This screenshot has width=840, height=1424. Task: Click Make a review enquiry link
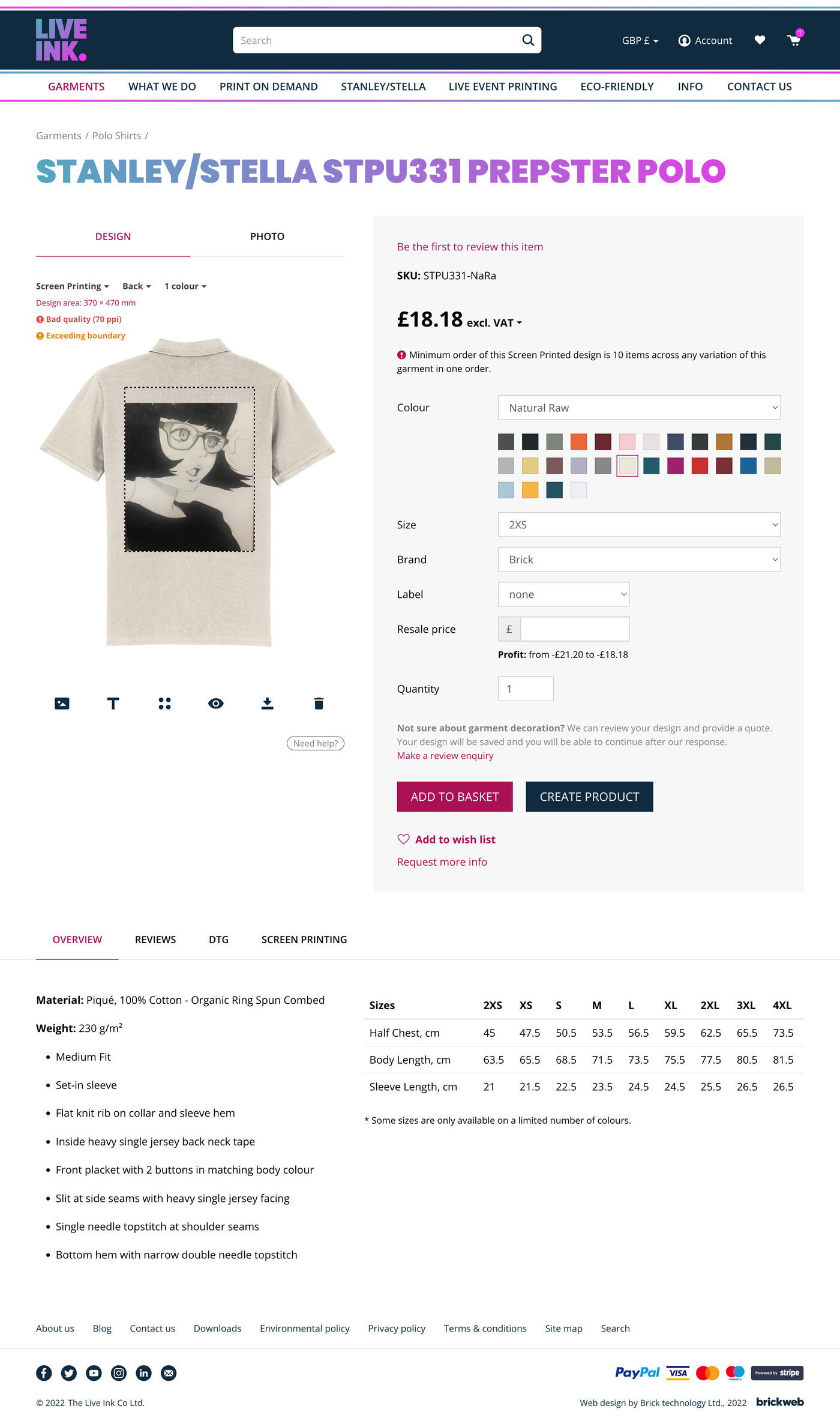(x=445, y=756)
